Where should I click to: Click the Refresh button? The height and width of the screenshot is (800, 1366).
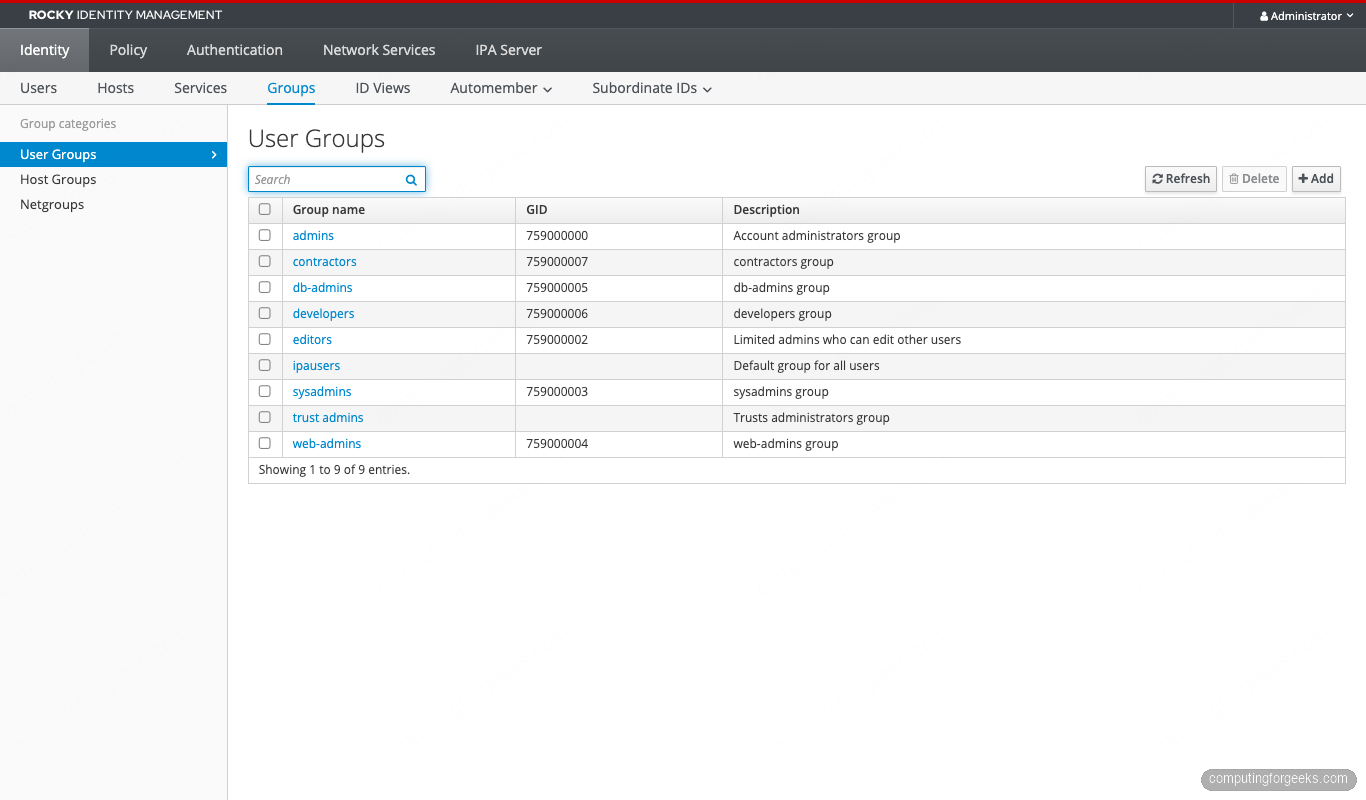pos(1181,179)
